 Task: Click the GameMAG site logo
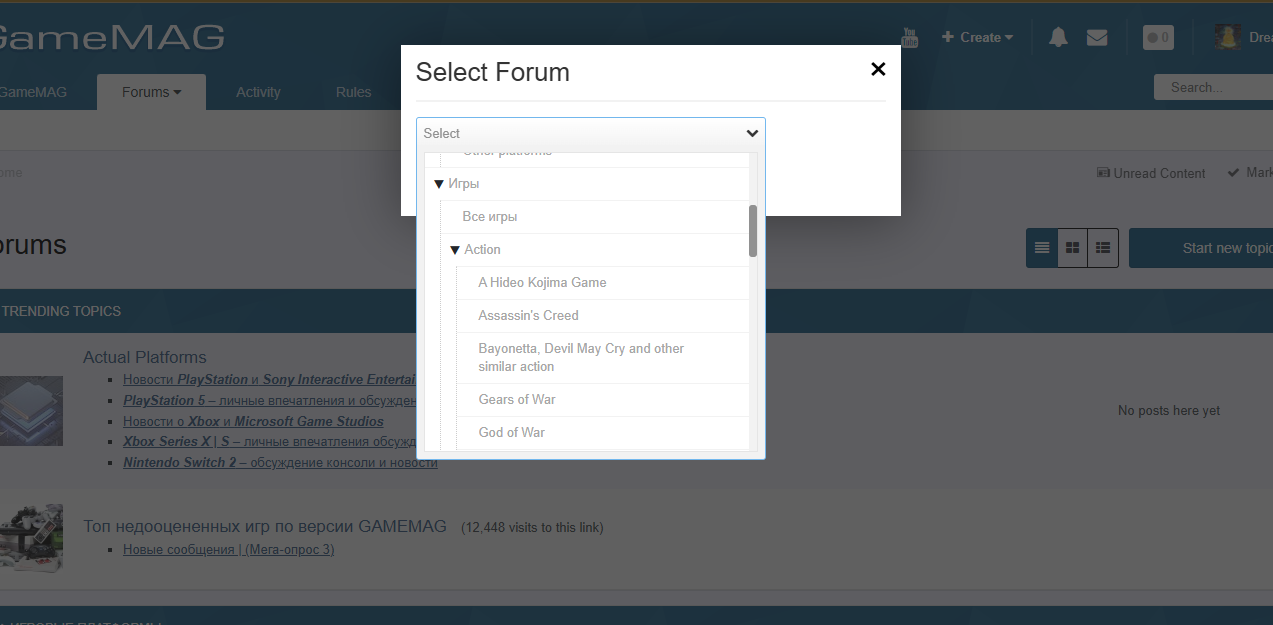[x=112, y=37]
